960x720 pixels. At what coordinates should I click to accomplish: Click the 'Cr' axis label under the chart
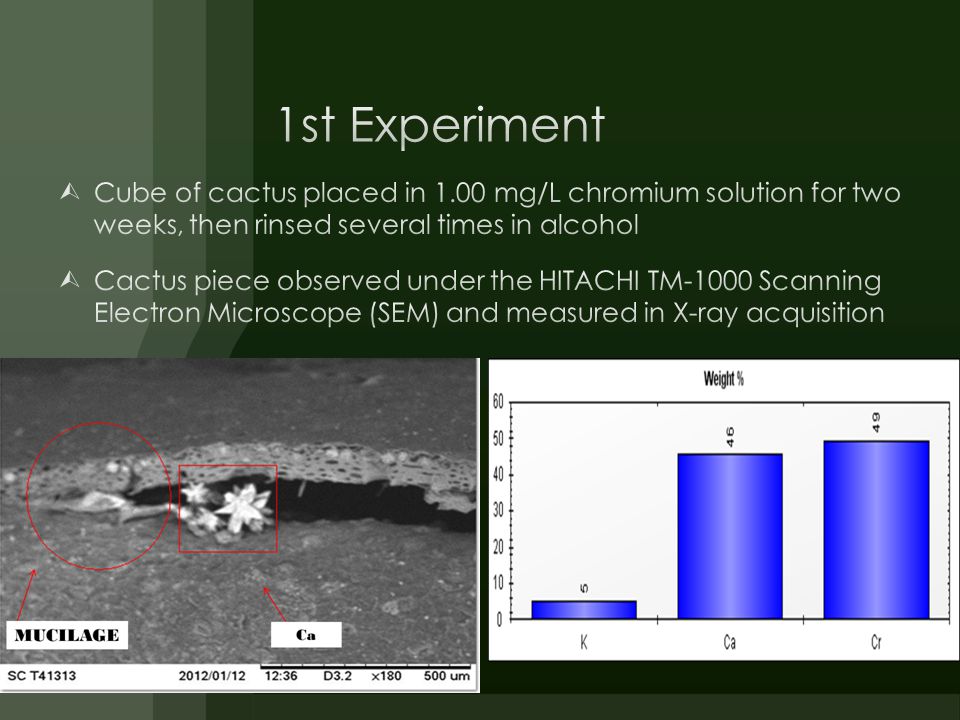[x=876, y=642]
